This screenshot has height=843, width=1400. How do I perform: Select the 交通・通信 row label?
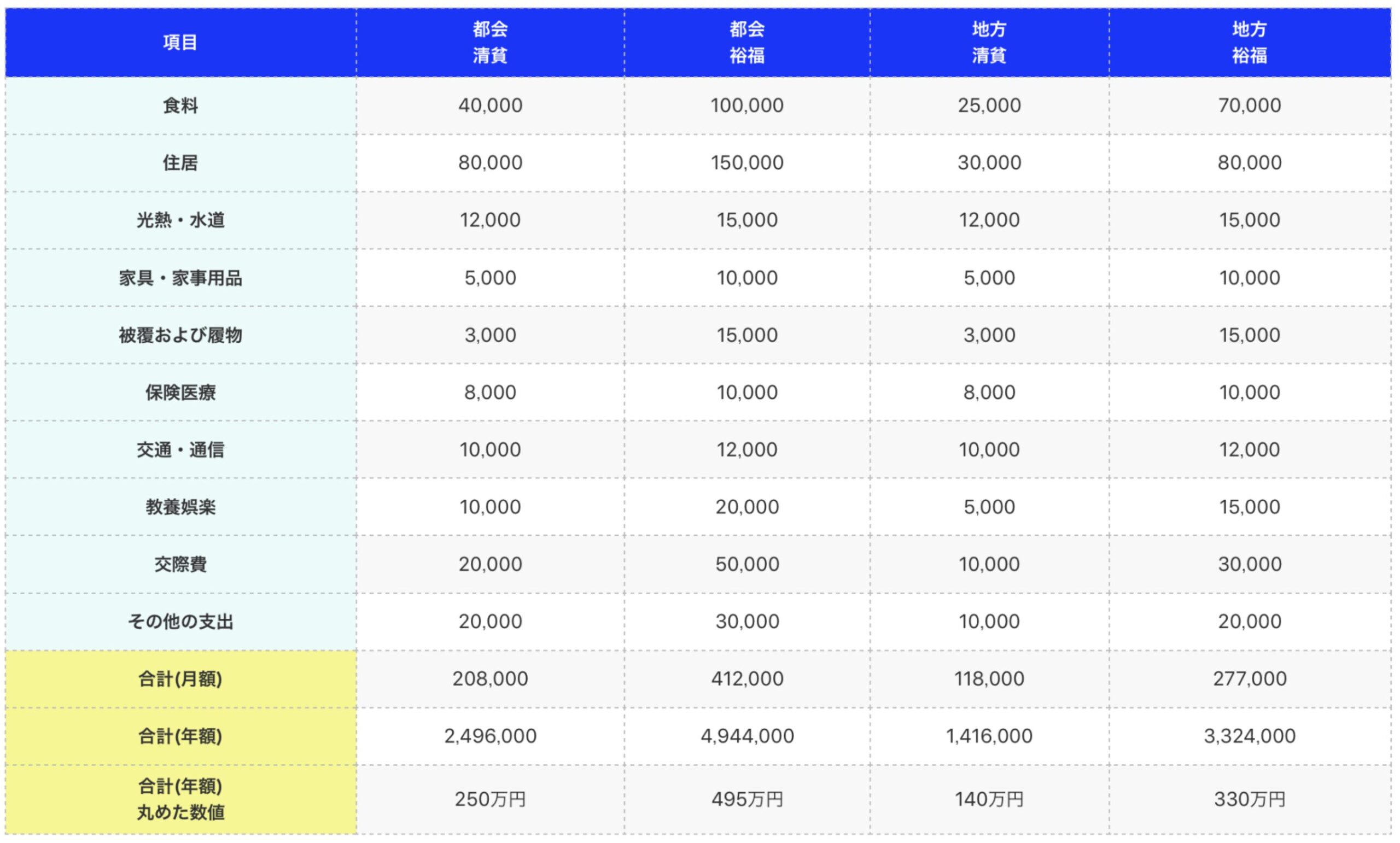point(180,450)
